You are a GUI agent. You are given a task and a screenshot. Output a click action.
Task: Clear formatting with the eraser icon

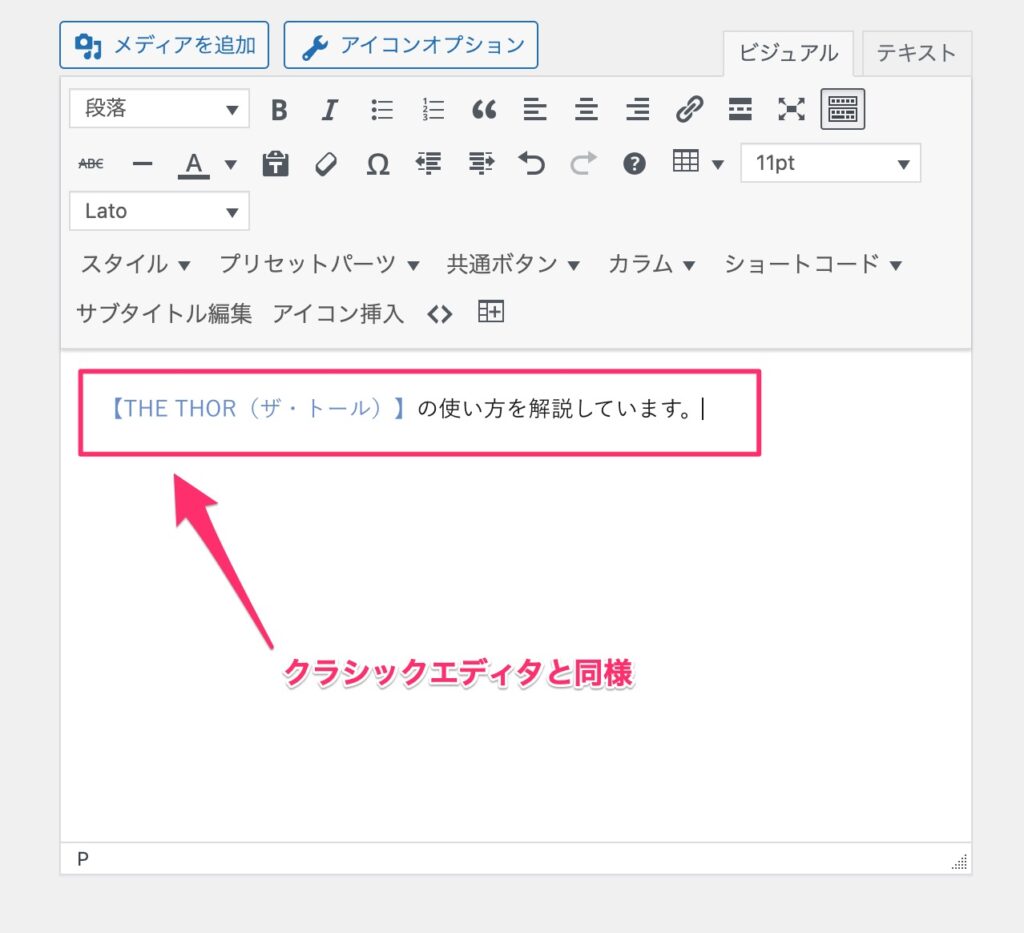pyautogui.click(x=326, y=163)
